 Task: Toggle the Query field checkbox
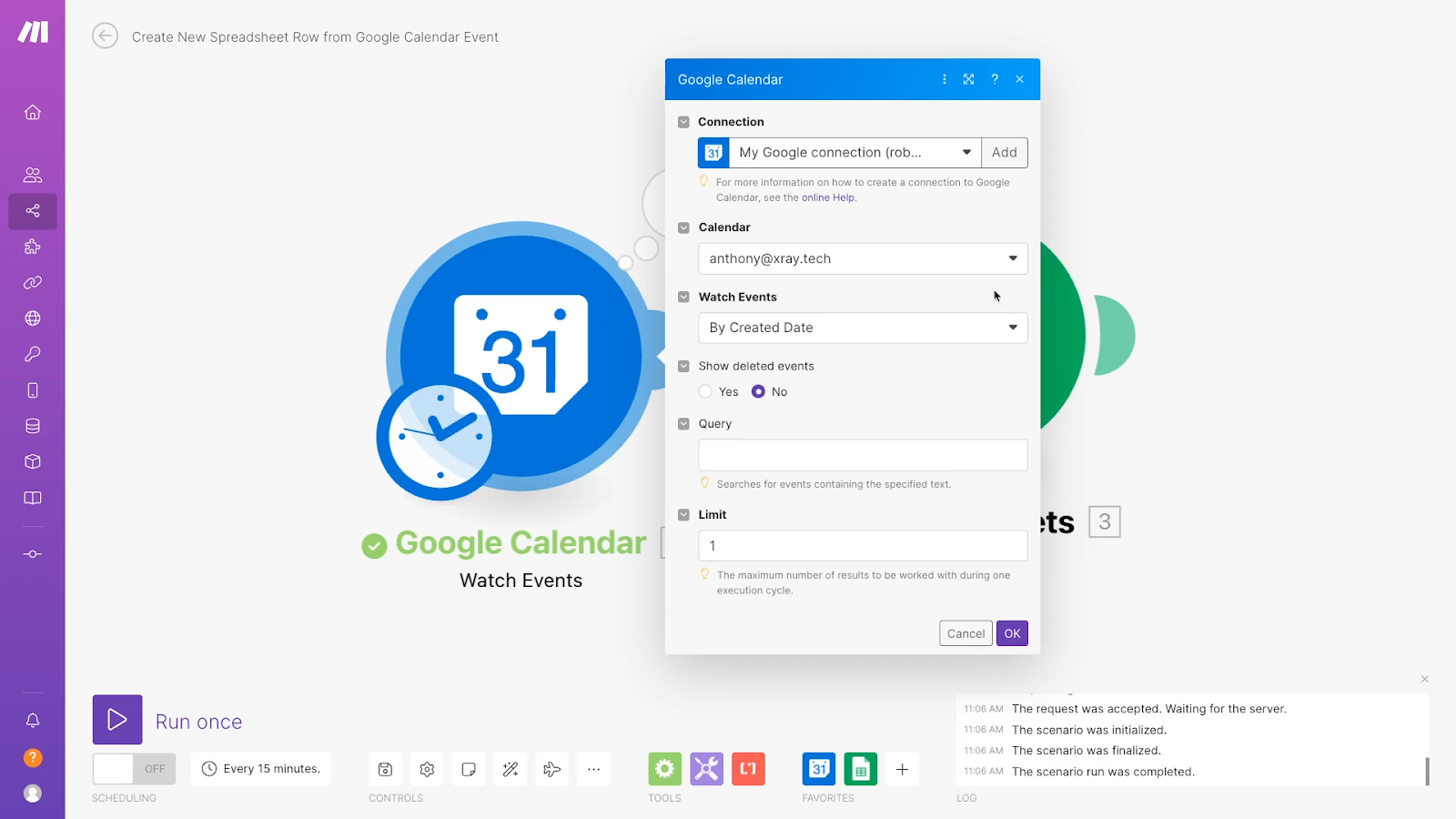pos(684,424)
